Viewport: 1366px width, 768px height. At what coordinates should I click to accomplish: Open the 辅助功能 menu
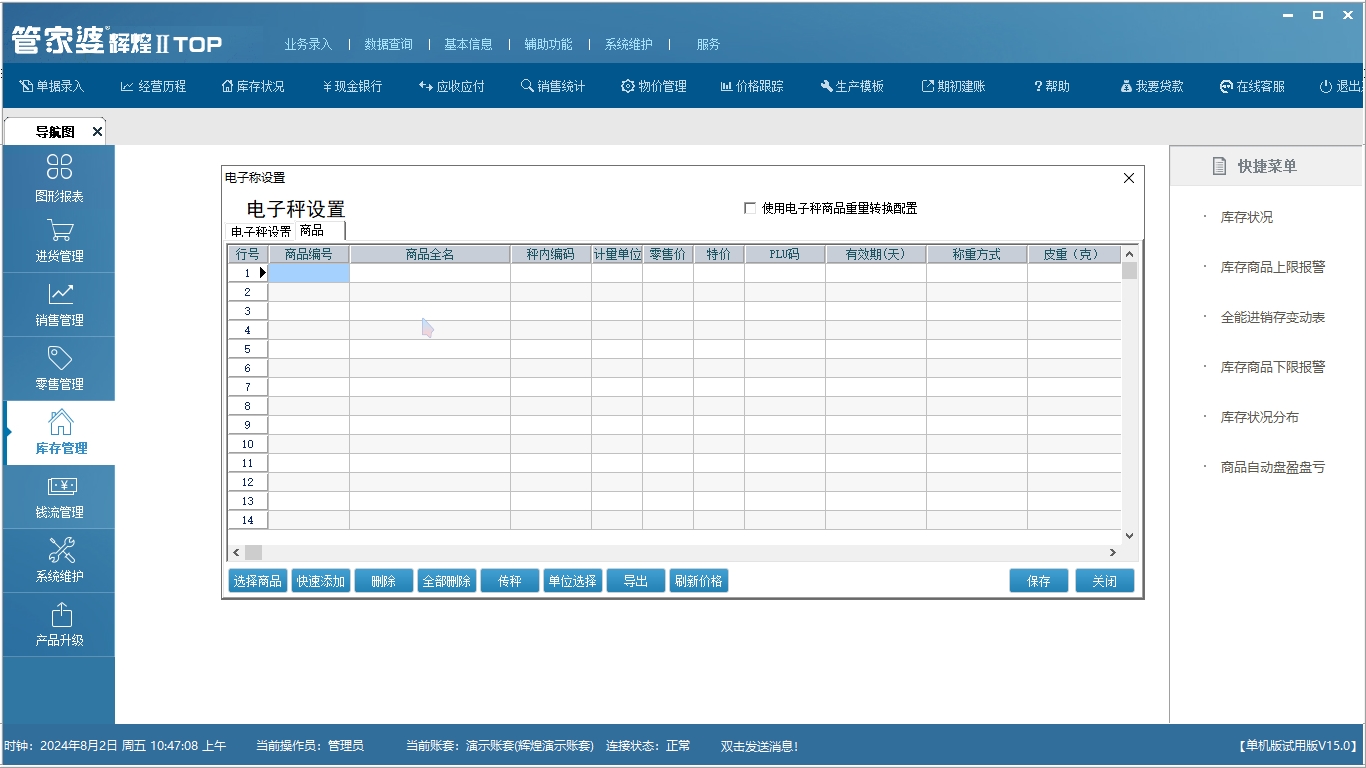pyautogui.click(x=548, y=44)
